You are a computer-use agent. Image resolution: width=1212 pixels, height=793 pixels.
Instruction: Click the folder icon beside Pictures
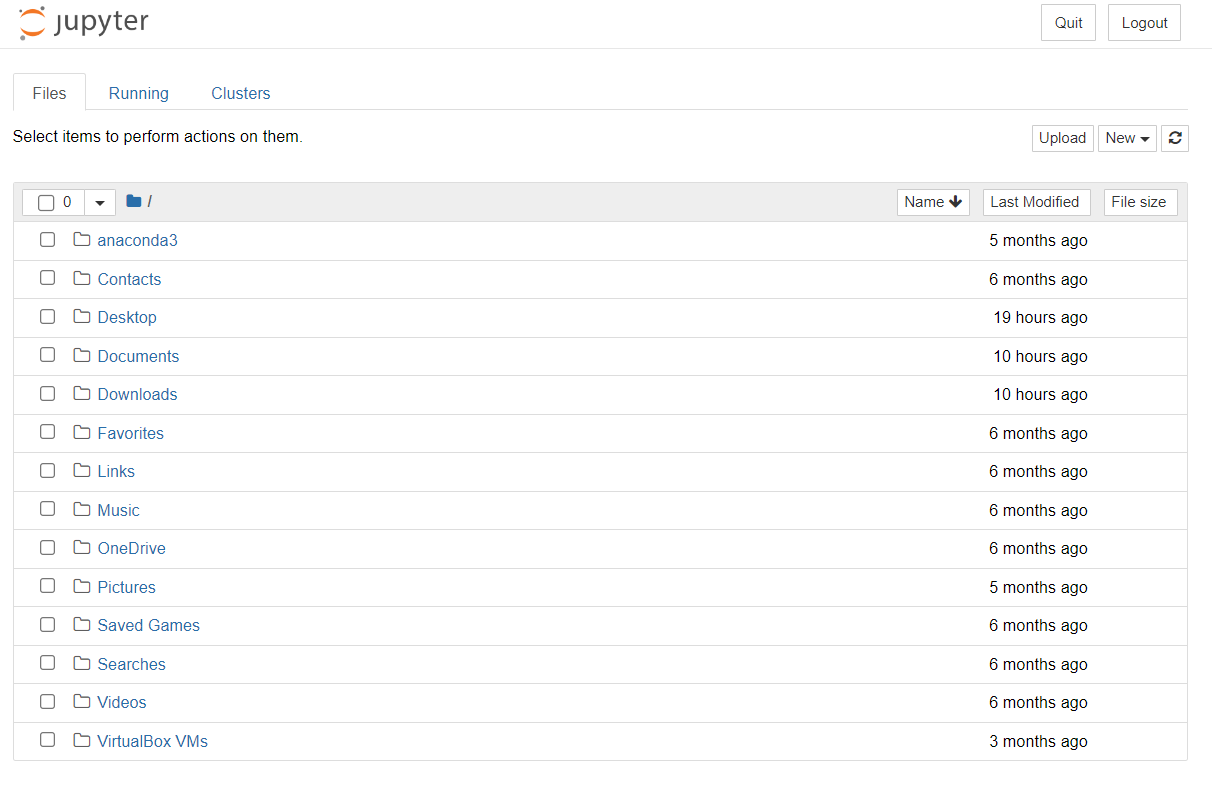pyautogui.click(x=82, y=586)
